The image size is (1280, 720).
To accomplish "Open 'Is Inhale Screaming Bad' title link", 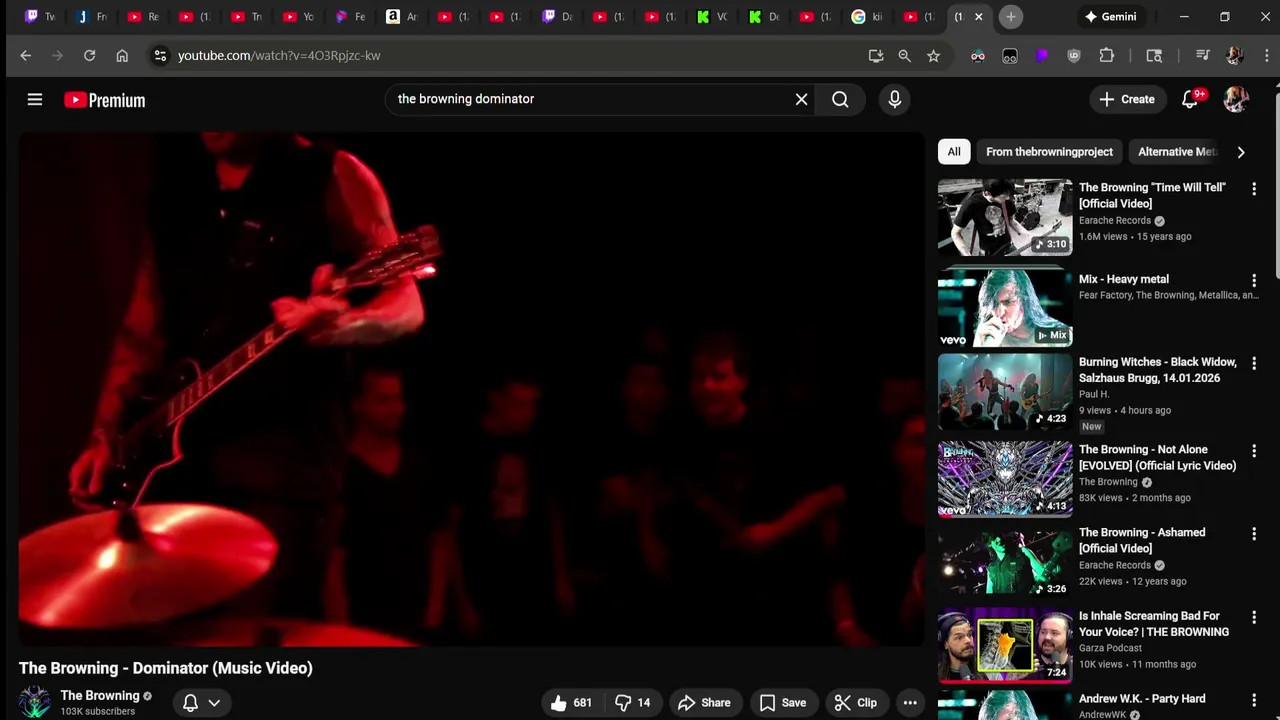I will coord(1154,624).
